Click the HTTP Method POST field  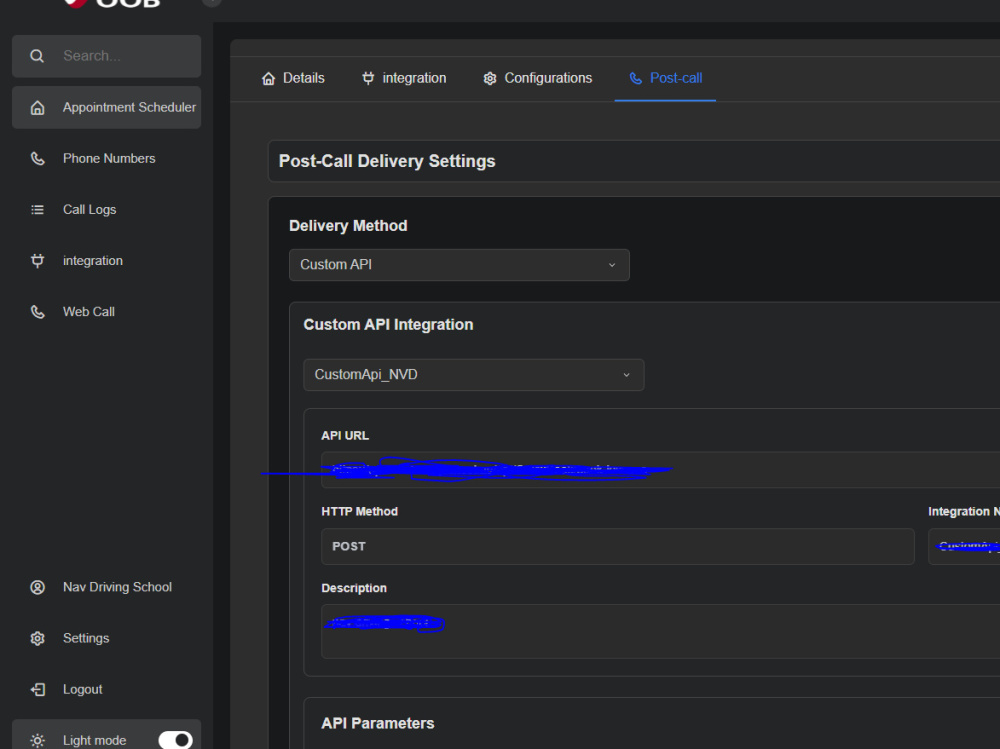pos(617,546)
